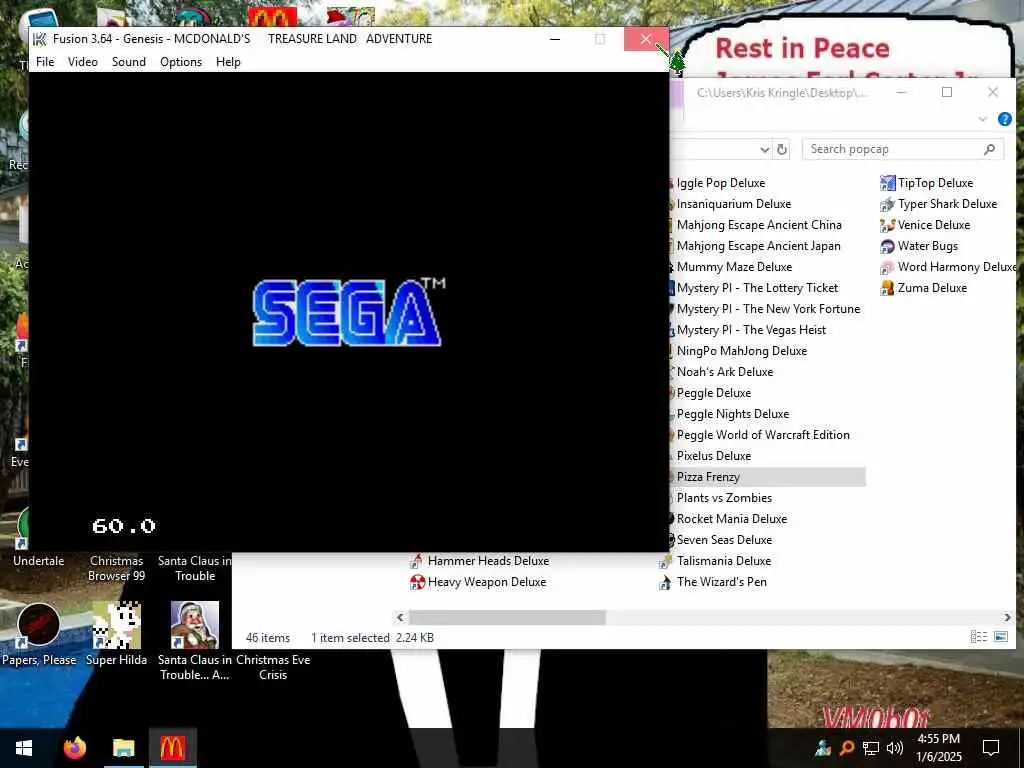Open the notification center icon
This screenshot has width=1024, height=768.
coord(991,748)
